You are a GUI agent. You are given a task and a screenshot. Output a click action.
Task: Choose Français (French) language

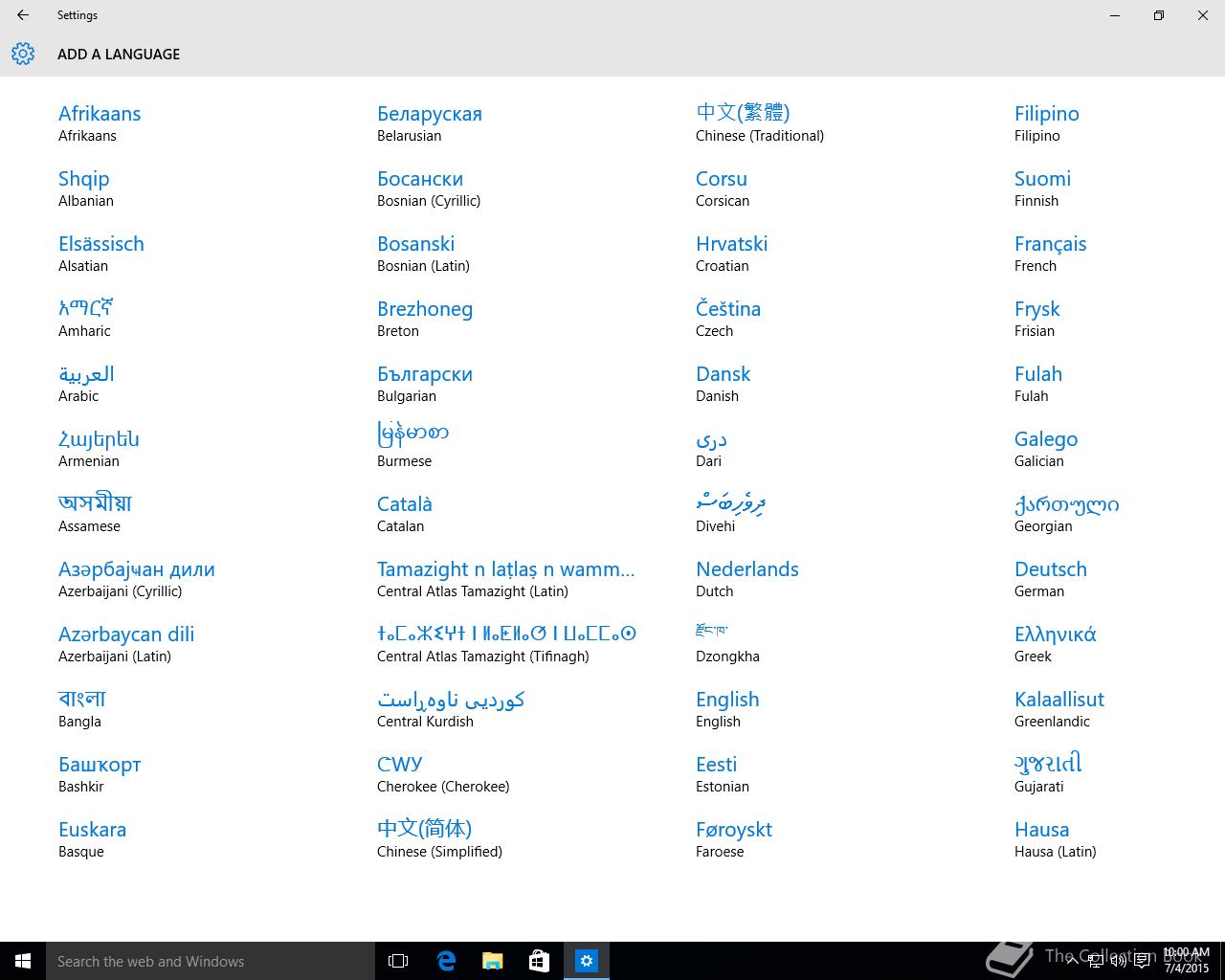pos(1051,254)
